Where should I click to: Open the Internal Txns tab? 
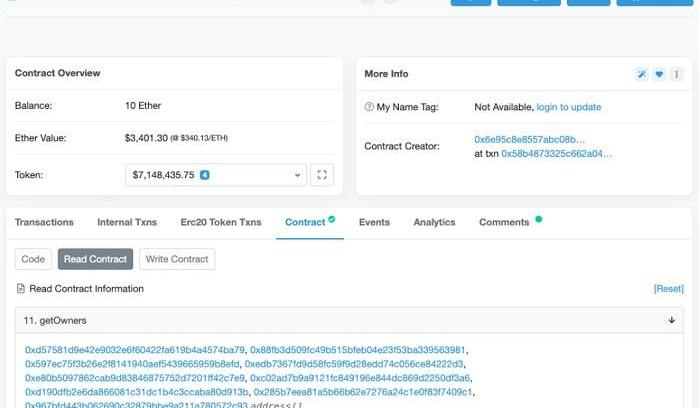pyautogui.click(x=127, y=222)
